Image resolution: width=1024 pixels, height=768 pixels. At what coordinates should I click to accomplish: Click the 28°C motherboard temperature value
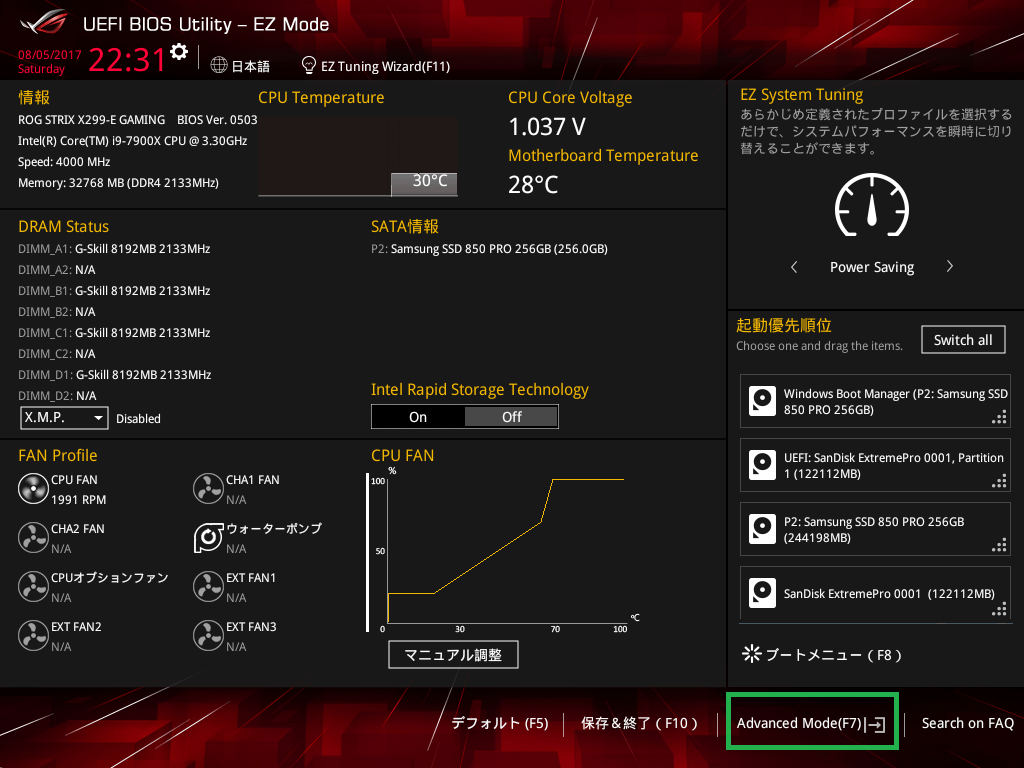click(533, 185)
